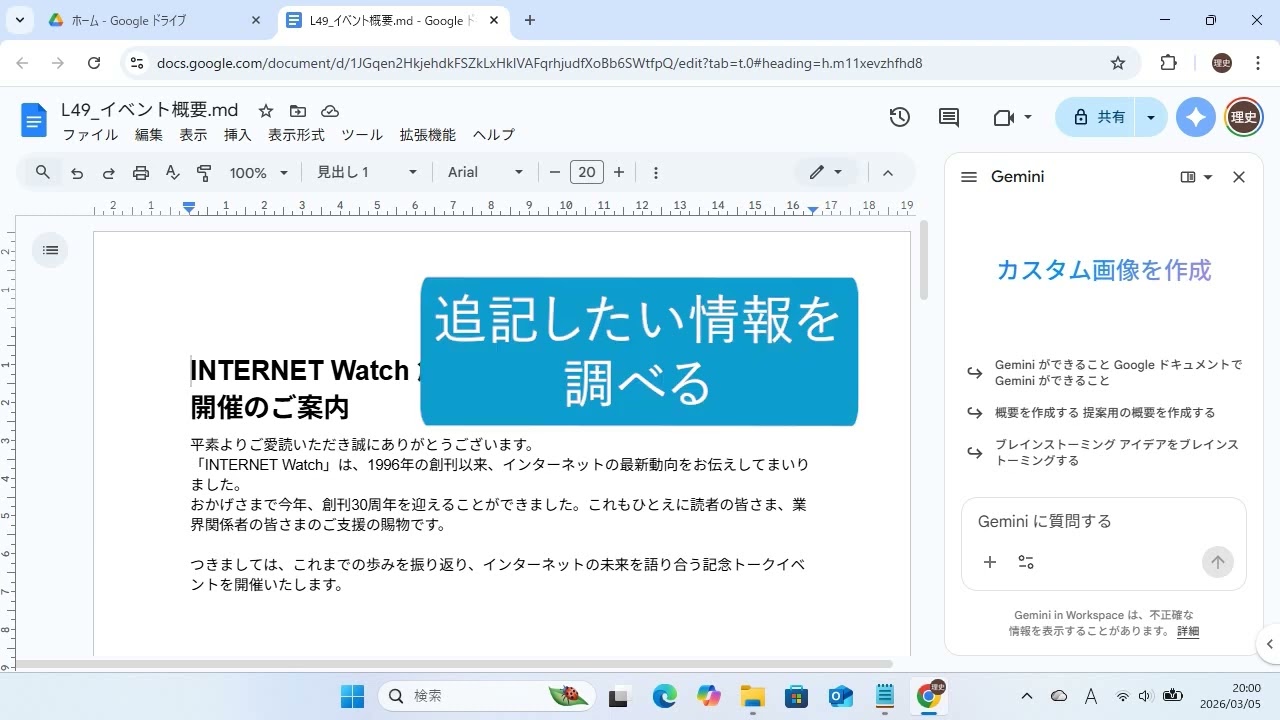
Task: Open ファイル menu
Action: (90, 135)
